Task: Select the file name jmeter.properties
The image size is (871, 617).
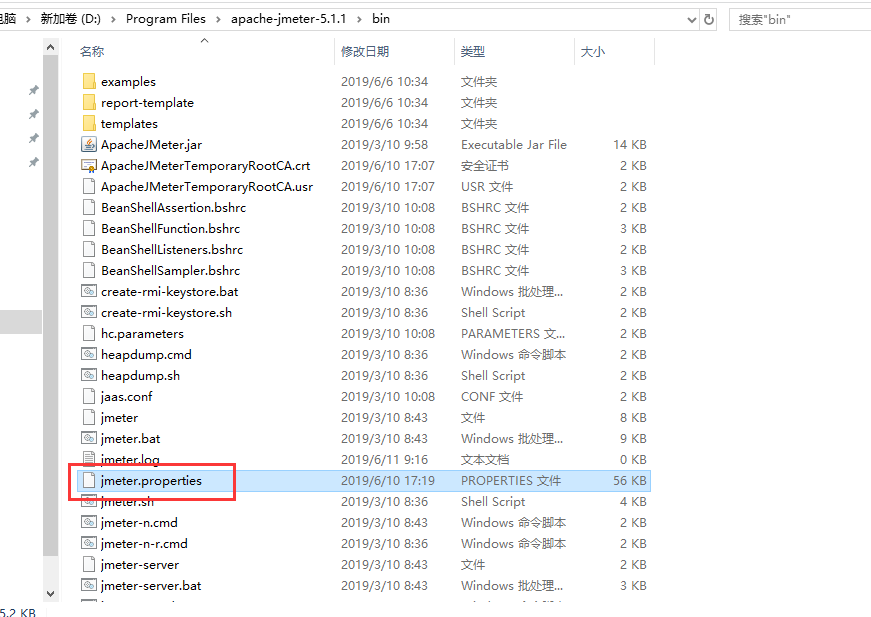Action: click(x=151, y=480)
